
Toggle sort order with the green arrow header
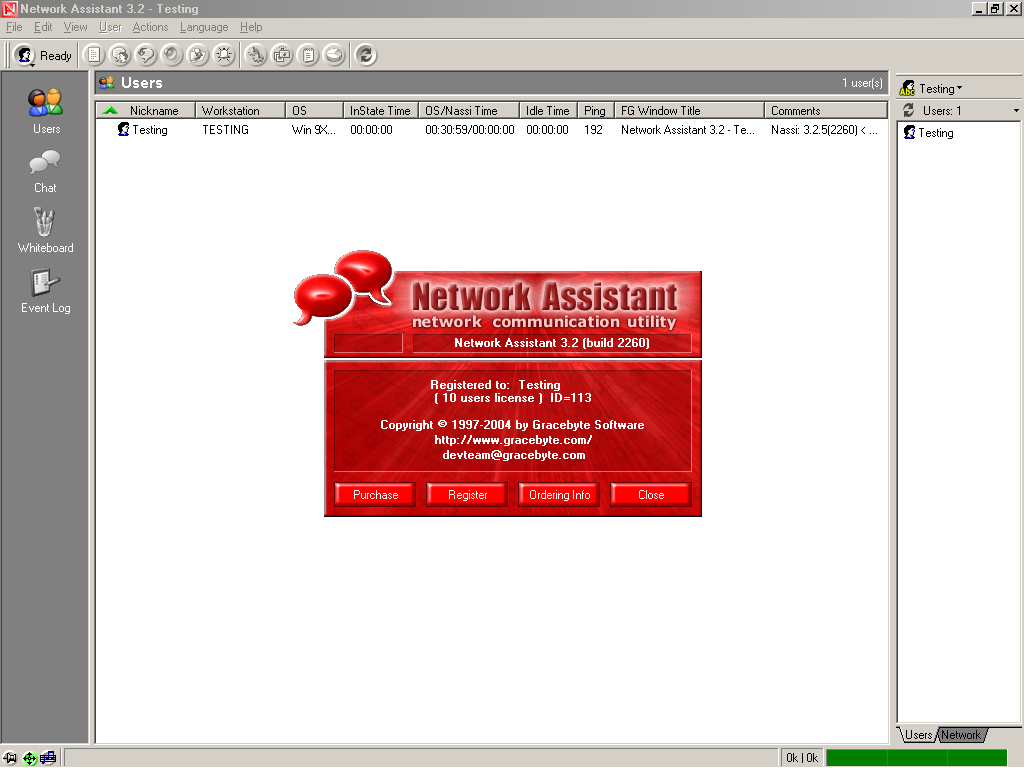point(110,110)
